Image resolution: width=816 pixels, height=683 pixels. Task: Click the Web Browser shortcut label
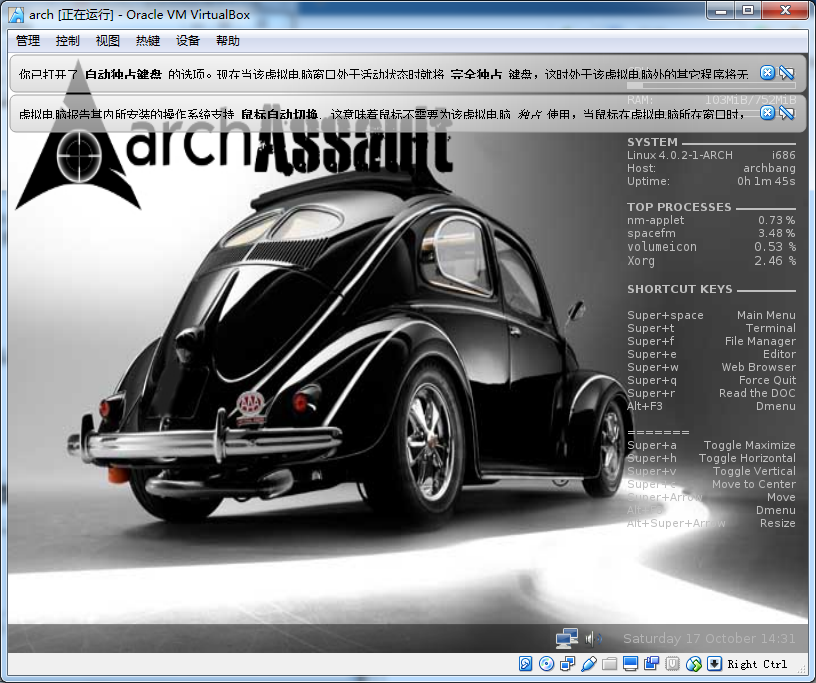click(x=759, y=367)
